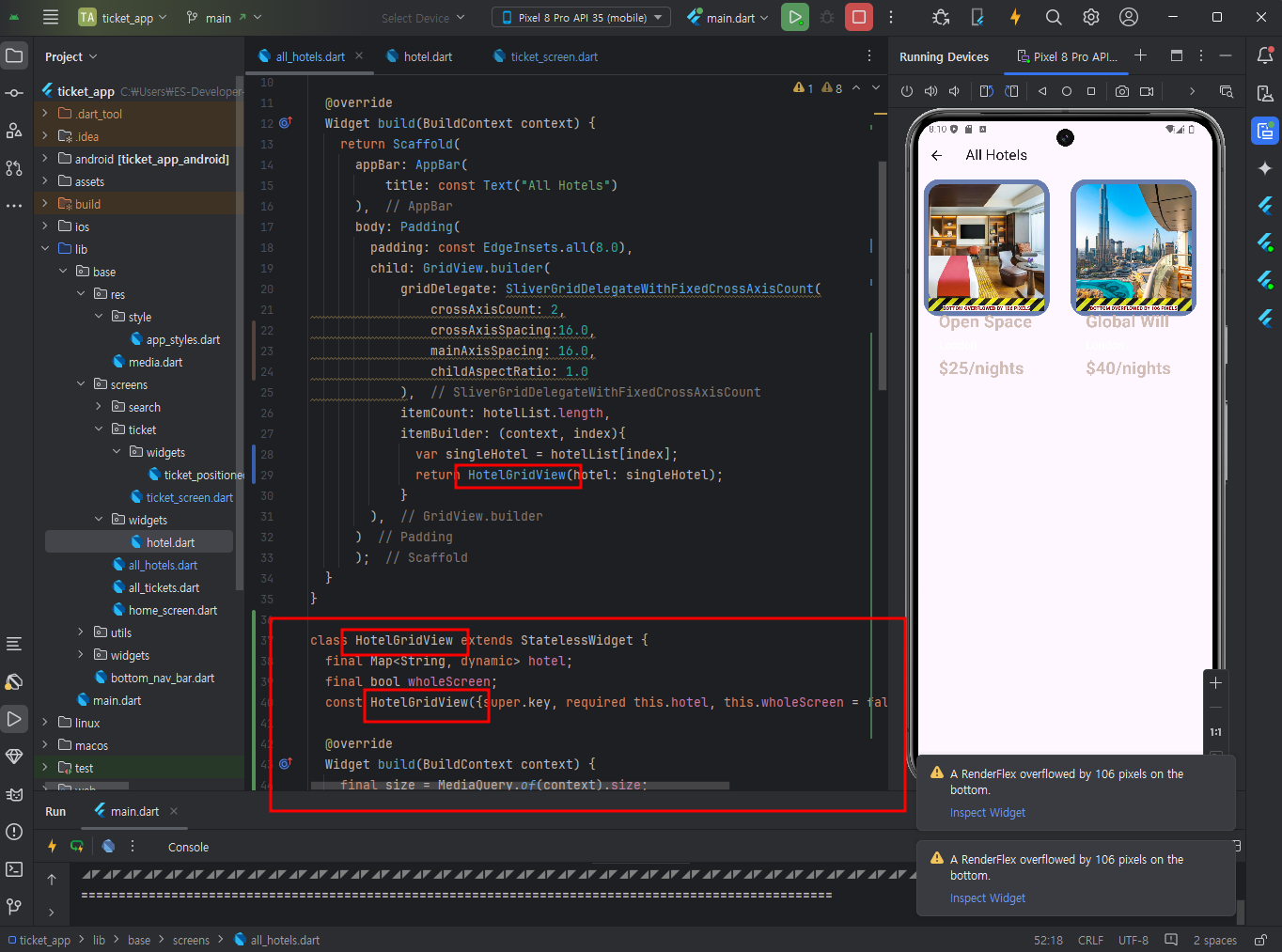Open the Notifications bell
The height and width of the screenshot is (952, 1282).
point(1265,55)
